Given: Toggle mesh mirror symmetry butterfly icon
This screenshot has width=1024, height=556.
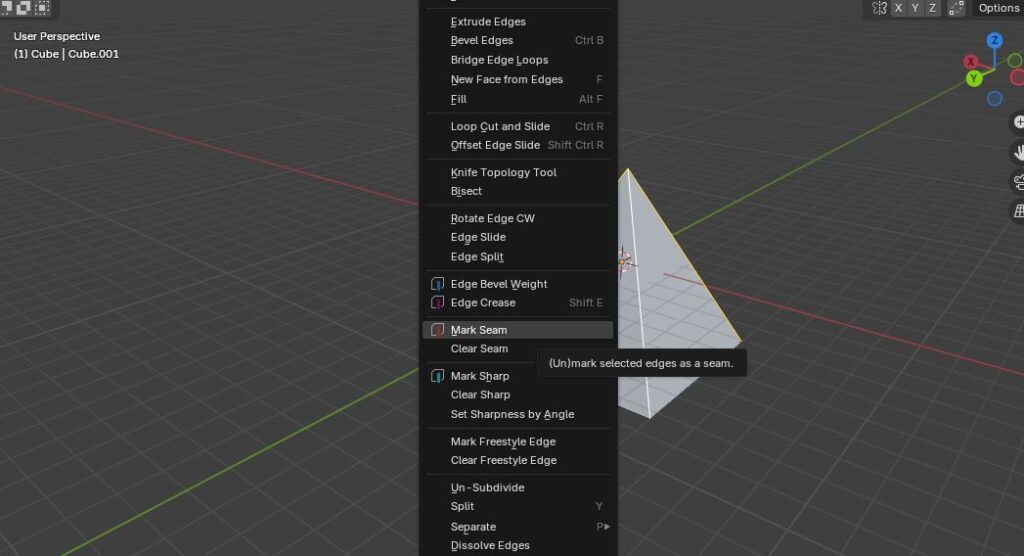Looking at the screenshot, I should point(880,8).
